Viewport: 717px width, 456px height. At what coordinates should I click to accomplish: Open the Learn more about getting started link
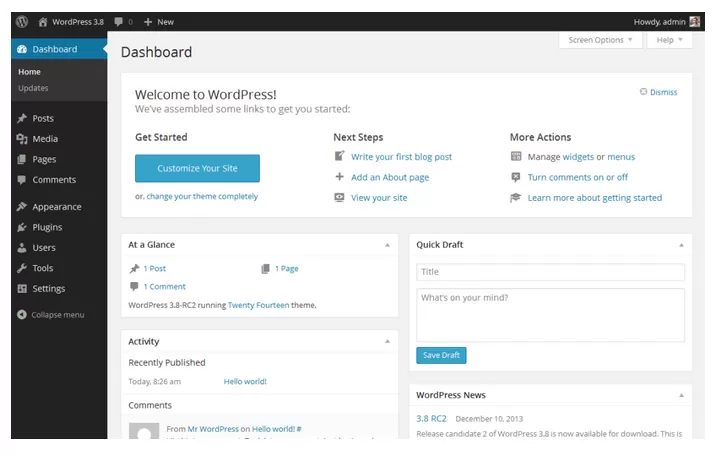point(595,198)
